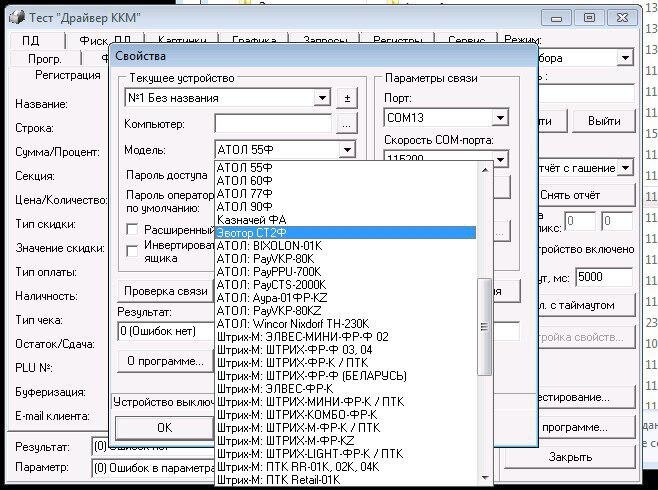The width and height of the screenshot is (658, 490).
Task: Open the Режим dropdown in test window
Action: click(625, 58)
